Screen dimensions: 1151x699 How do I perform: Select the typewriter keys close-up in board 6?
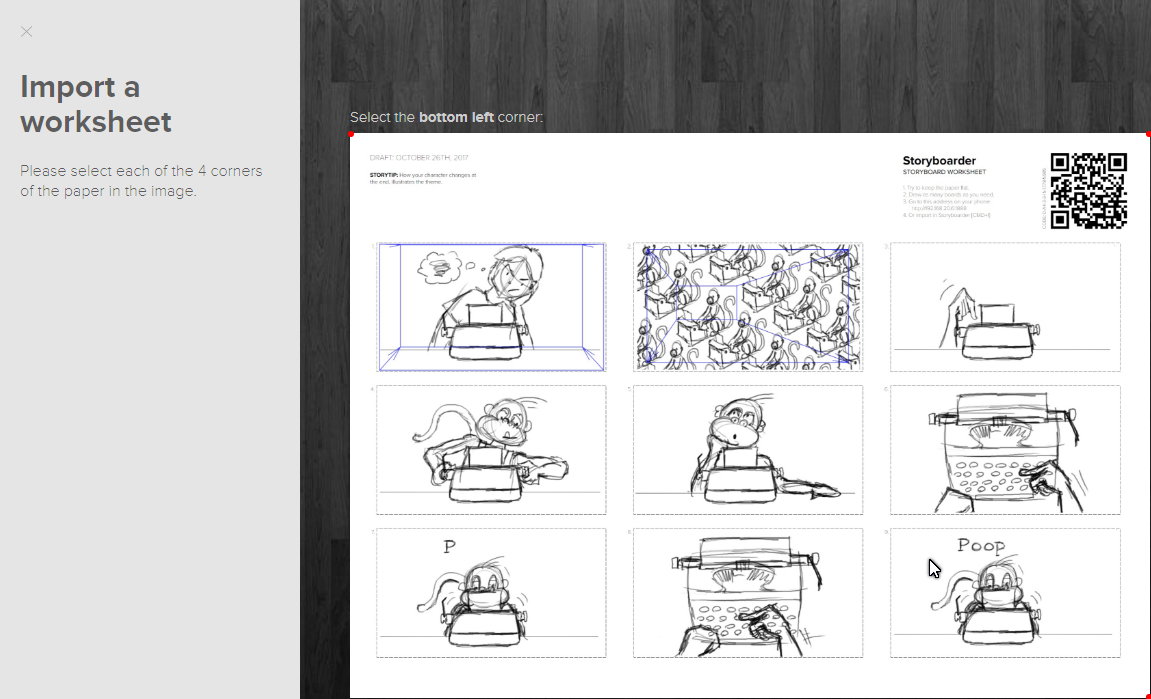tap(1004, 449)
